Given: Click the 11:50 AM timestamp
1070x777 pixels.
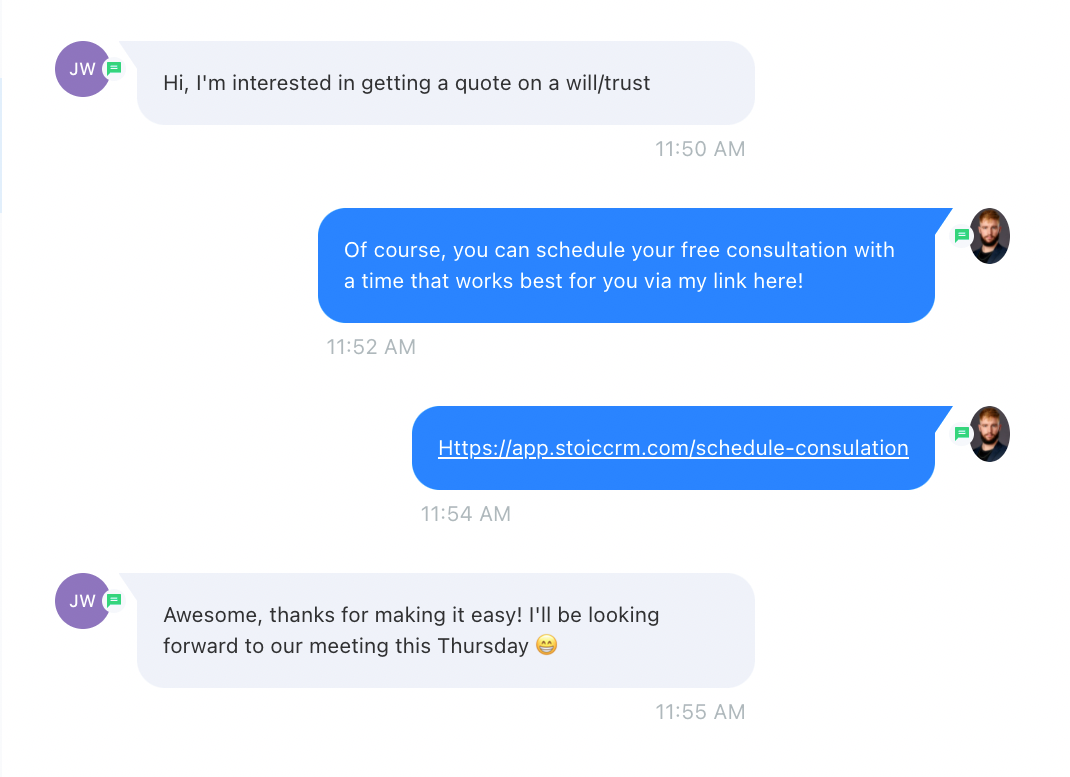Looking at the screenshot, I should [700, 149].
